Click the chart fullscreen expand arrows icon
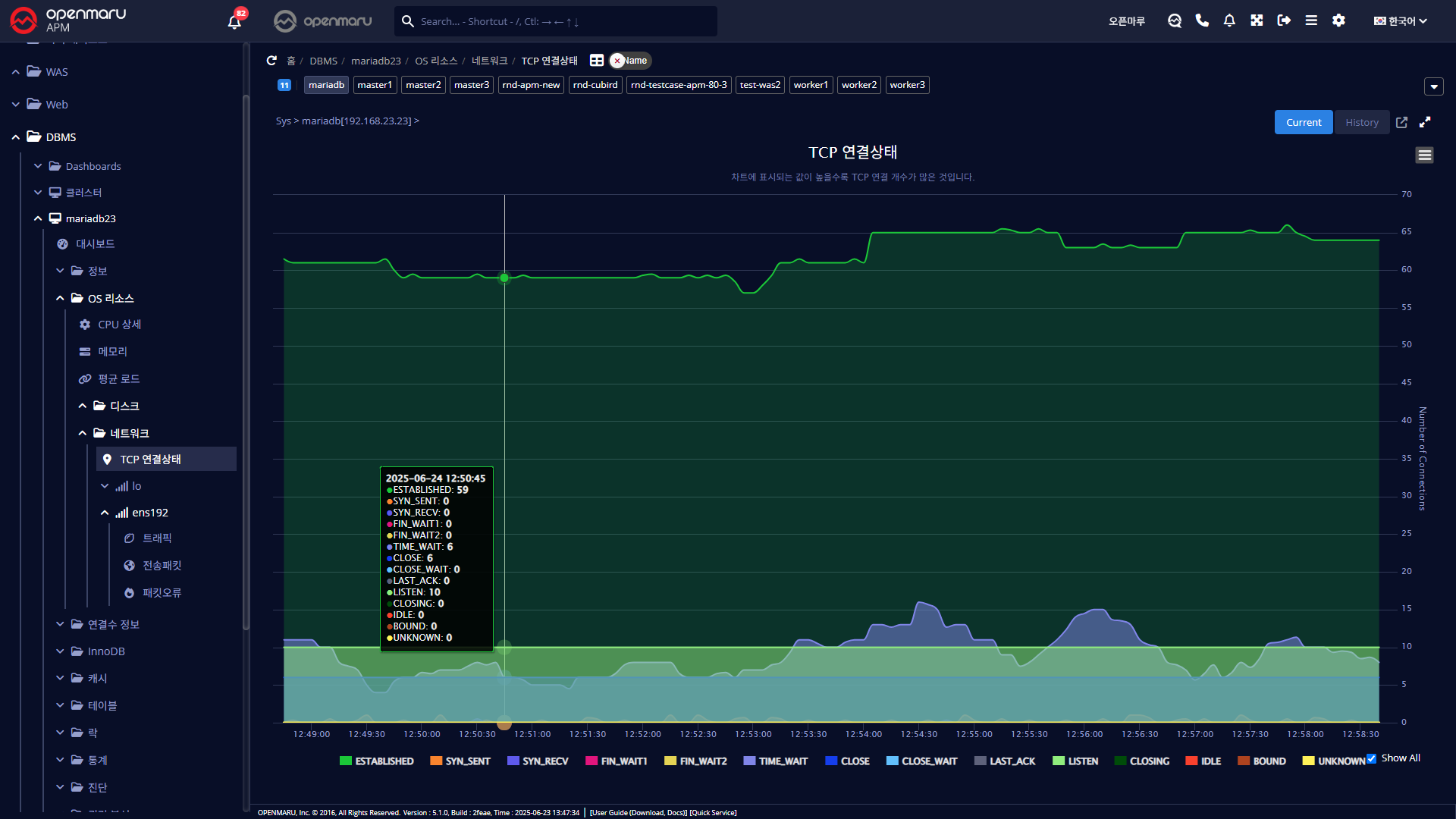 1425,122
